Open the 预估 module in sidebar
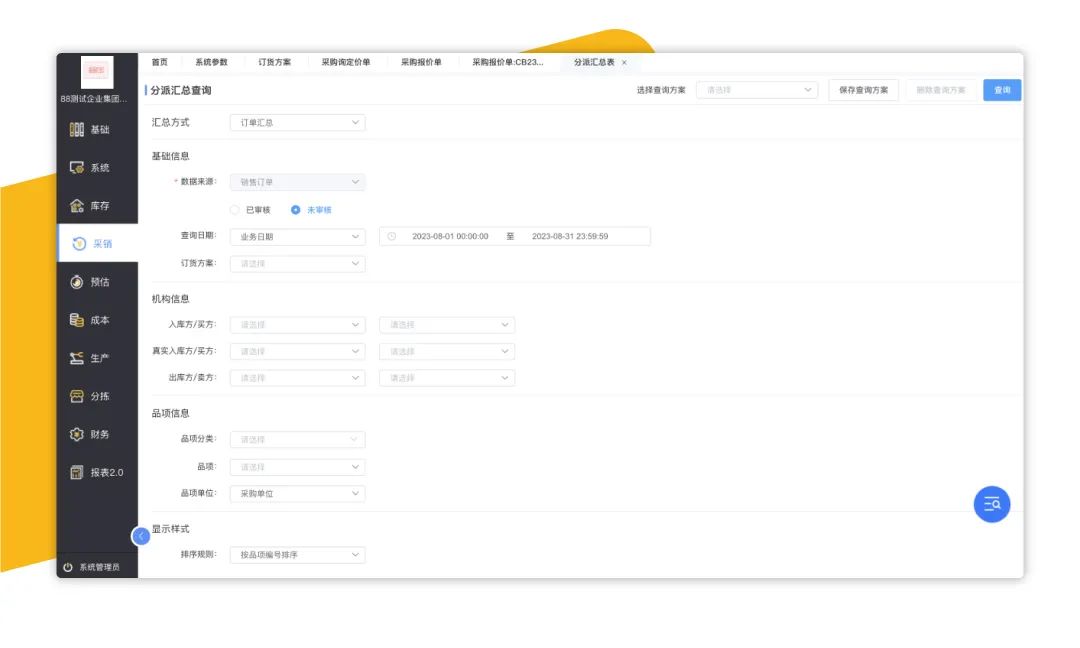1080x648 pixels. [97, 282]
